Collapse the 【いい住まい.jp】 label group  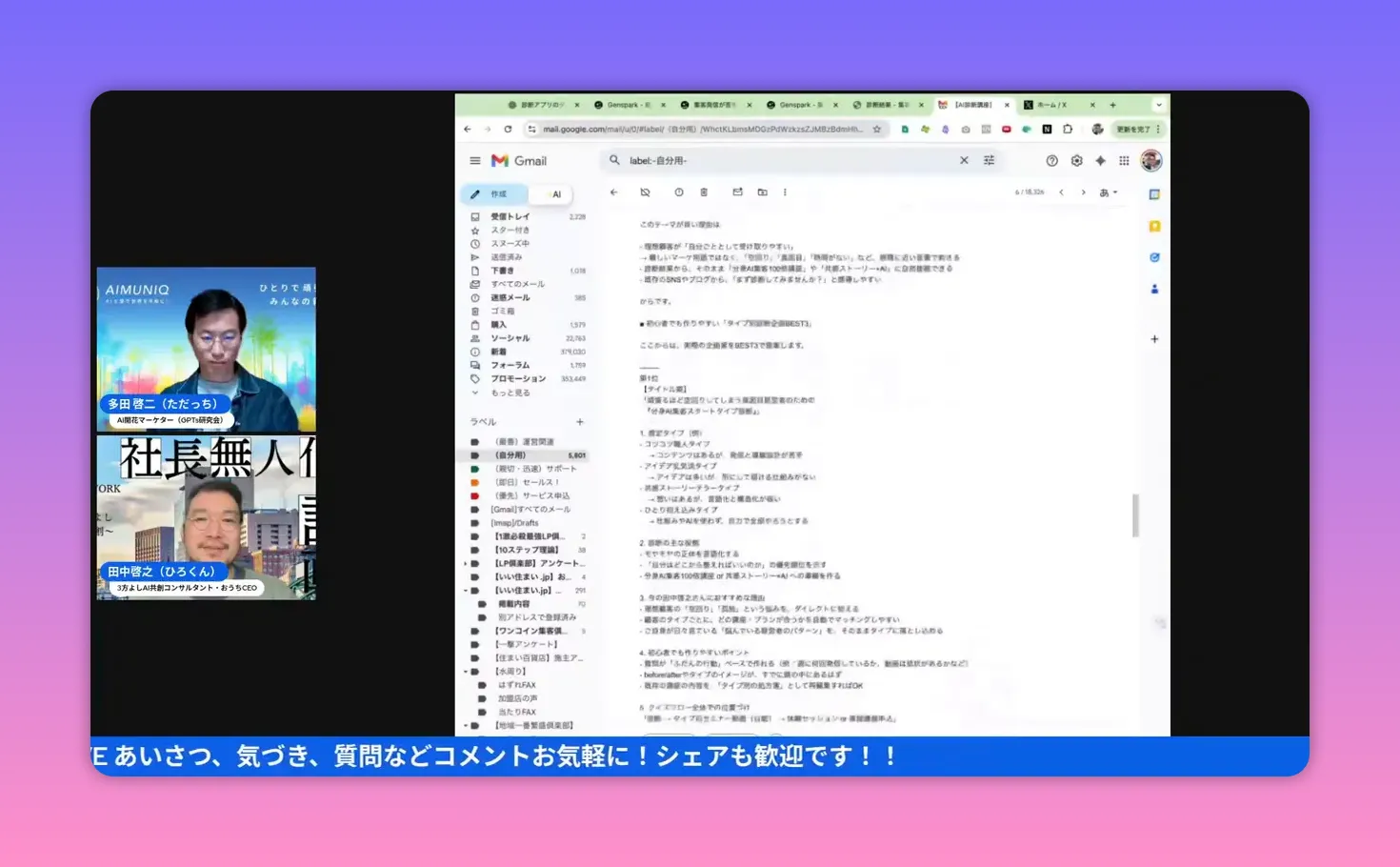(x=466, y=590)
